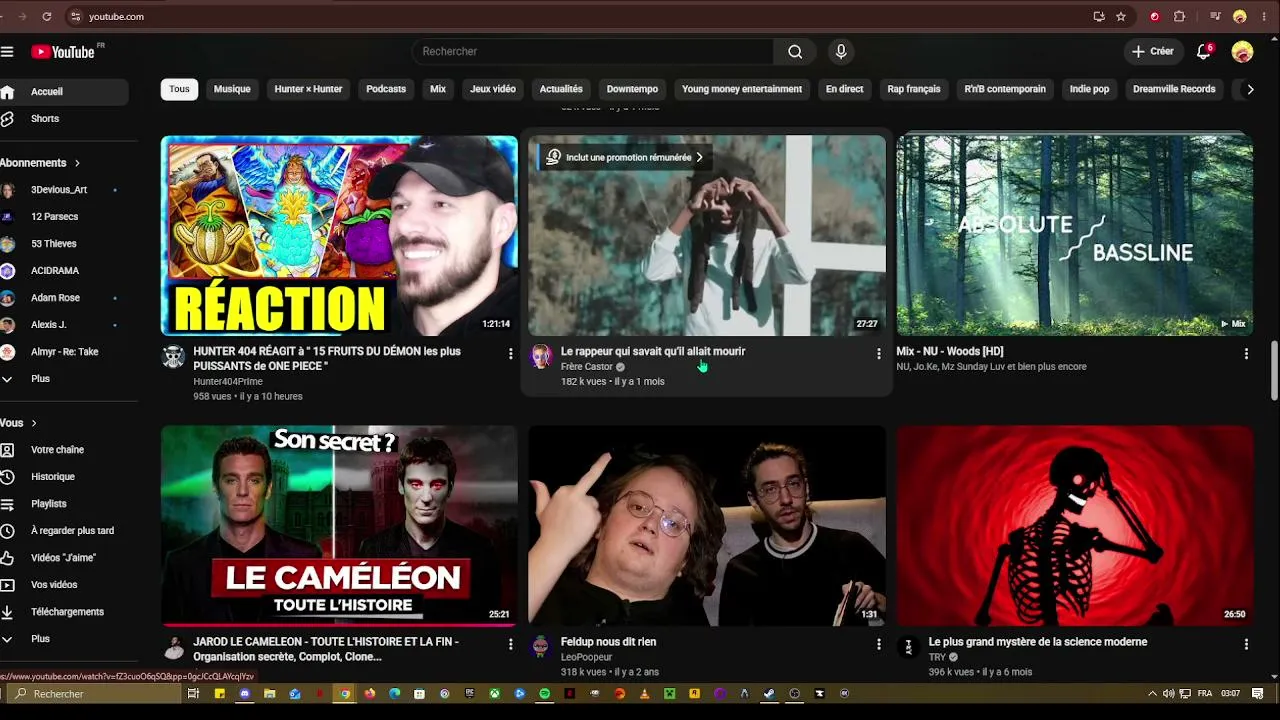Open options menu for Le rappeur video
Viewport: 1280px width, 720px height.
pyautogui.click(x=879, y=354)
